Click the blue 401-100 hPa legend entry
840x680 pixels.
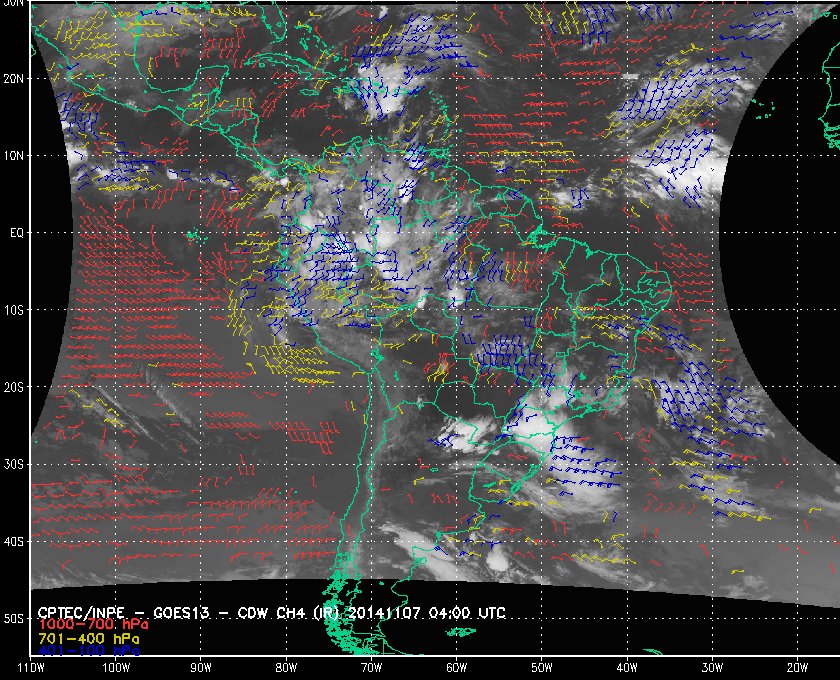(88, 651)
